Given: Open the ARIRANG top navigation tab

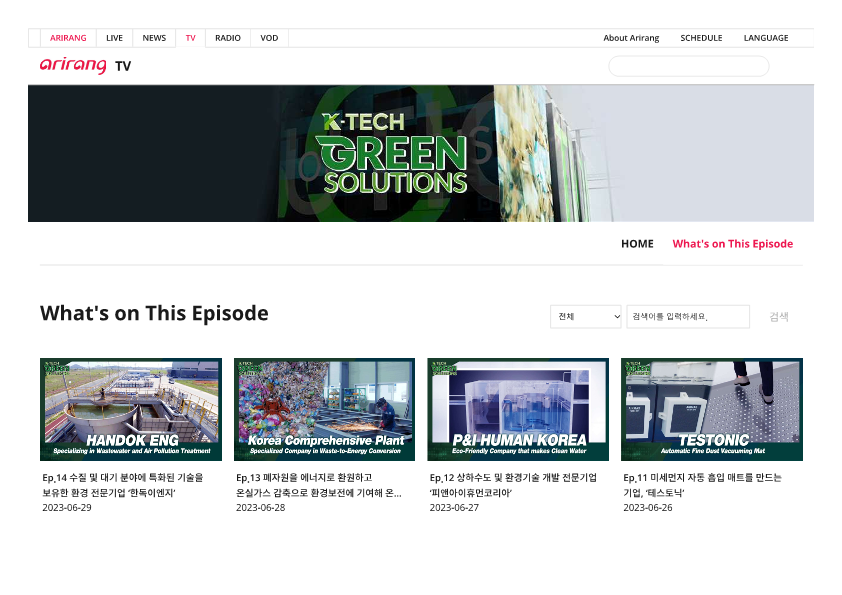Looking at the screenshot, I should [68, 38].
